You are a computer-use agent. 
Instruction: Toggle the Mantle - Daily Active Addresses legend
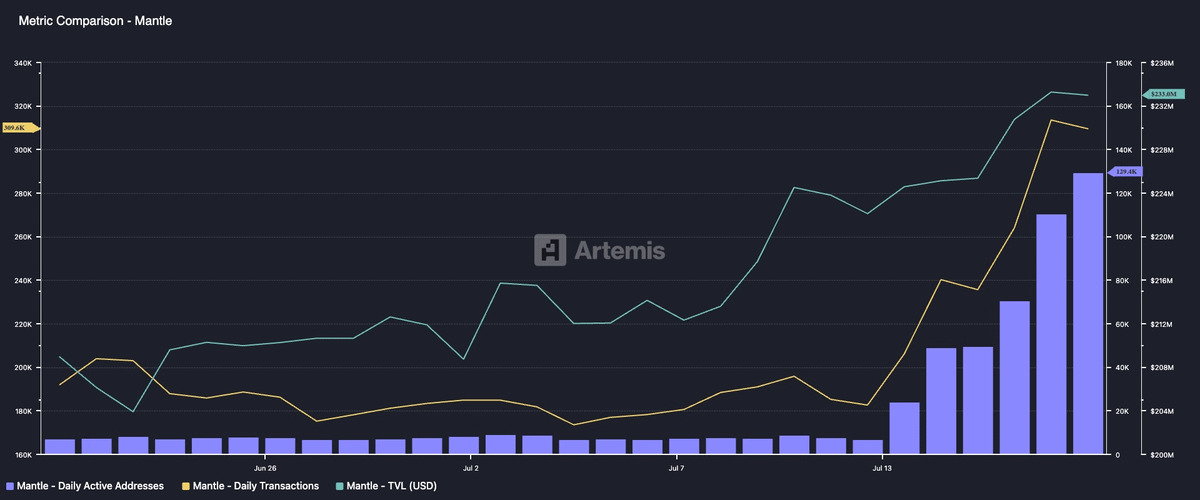85,486
